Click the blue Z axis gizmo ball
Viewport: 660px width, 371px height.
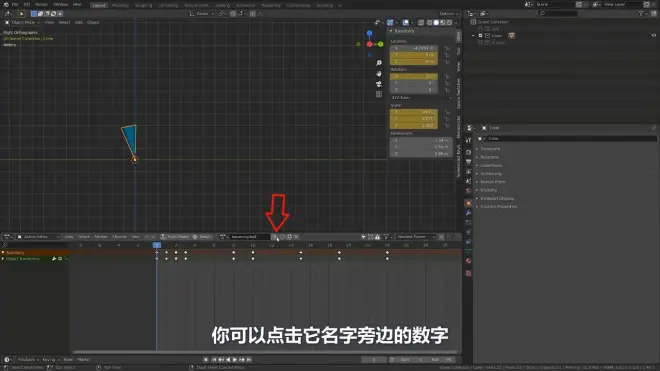point(369,33)
